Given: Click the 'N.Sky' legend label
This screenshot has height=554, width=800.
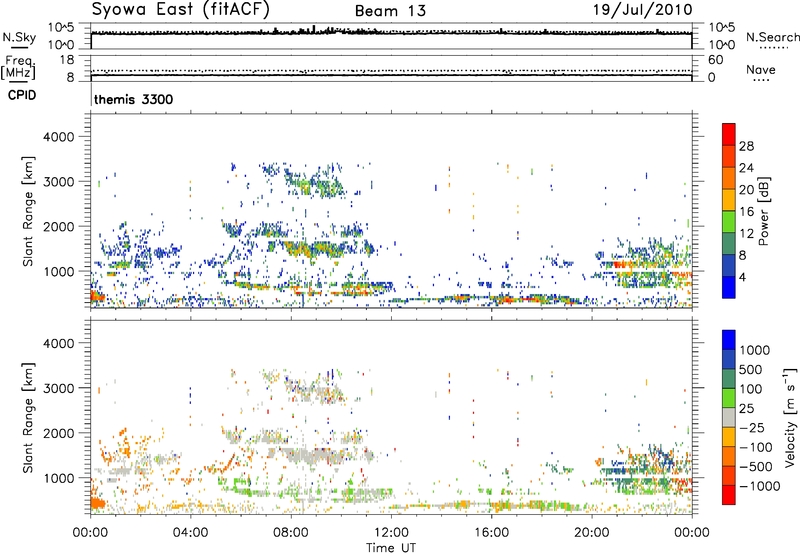Looking at the screenshot, I should coord(19,37).
